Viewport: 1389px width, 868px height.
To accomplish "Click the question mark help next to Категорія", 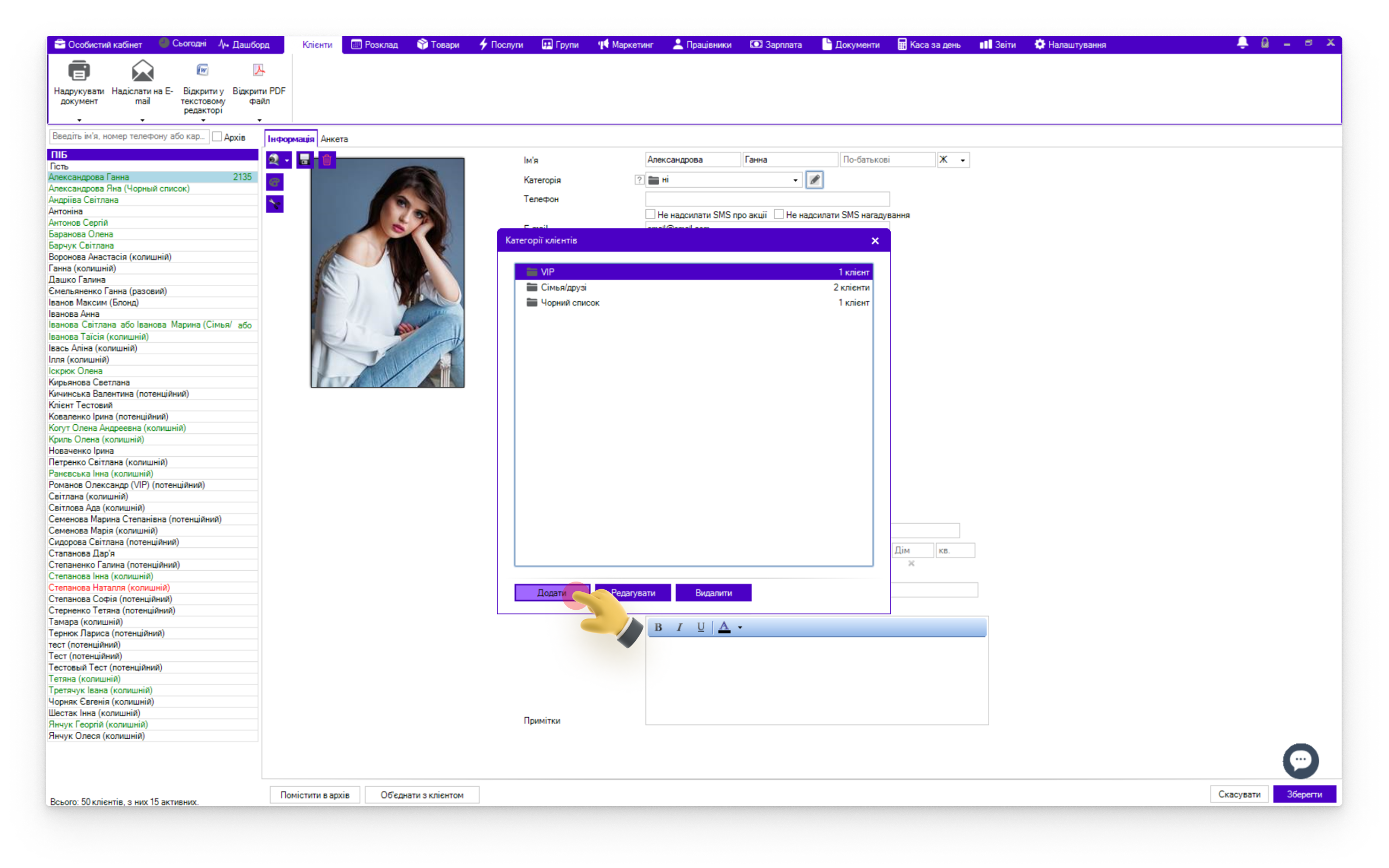I will click(639, 180).
